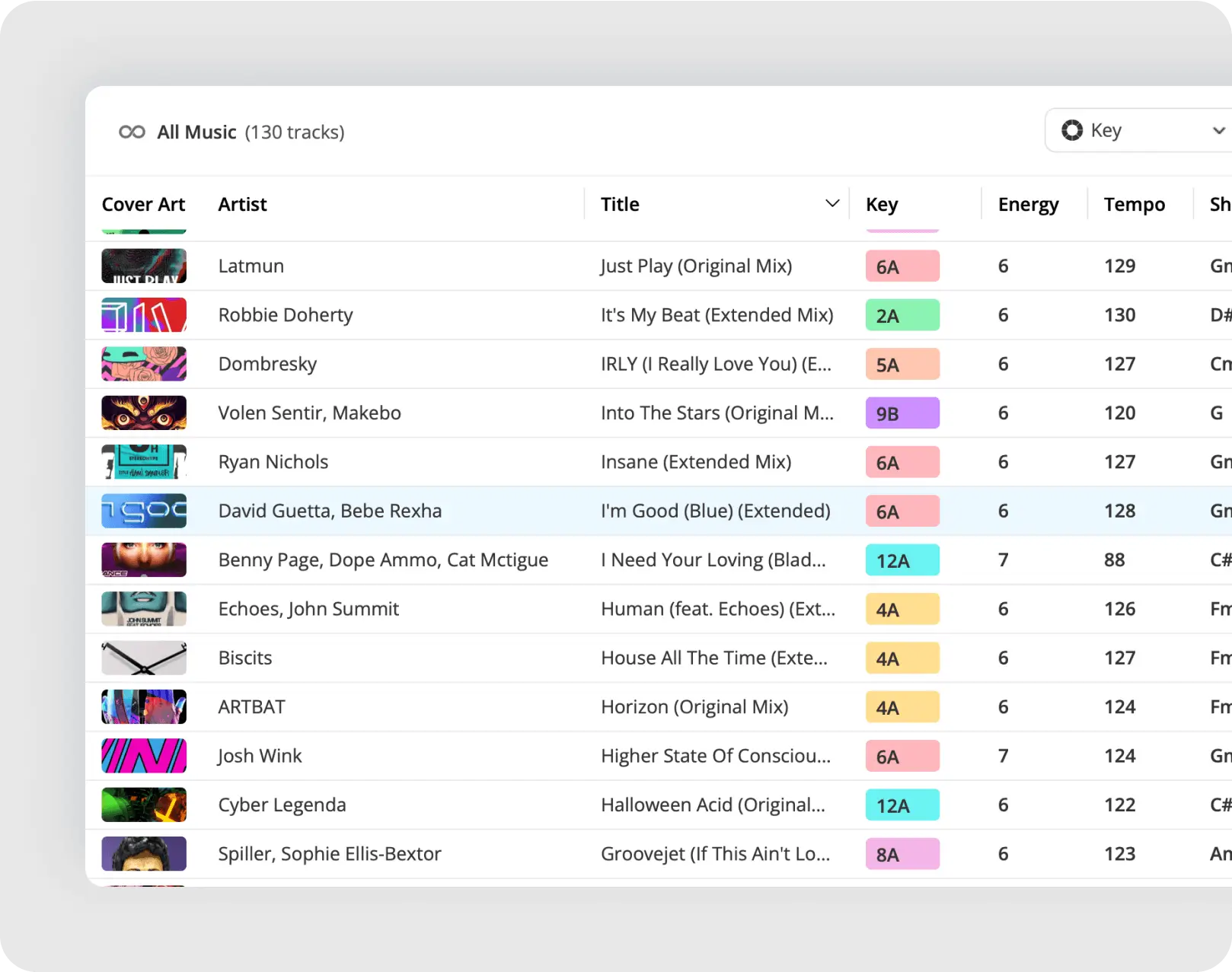
Task: Sort tracks by the Energy column
Action: click(x=1028, y=204)
